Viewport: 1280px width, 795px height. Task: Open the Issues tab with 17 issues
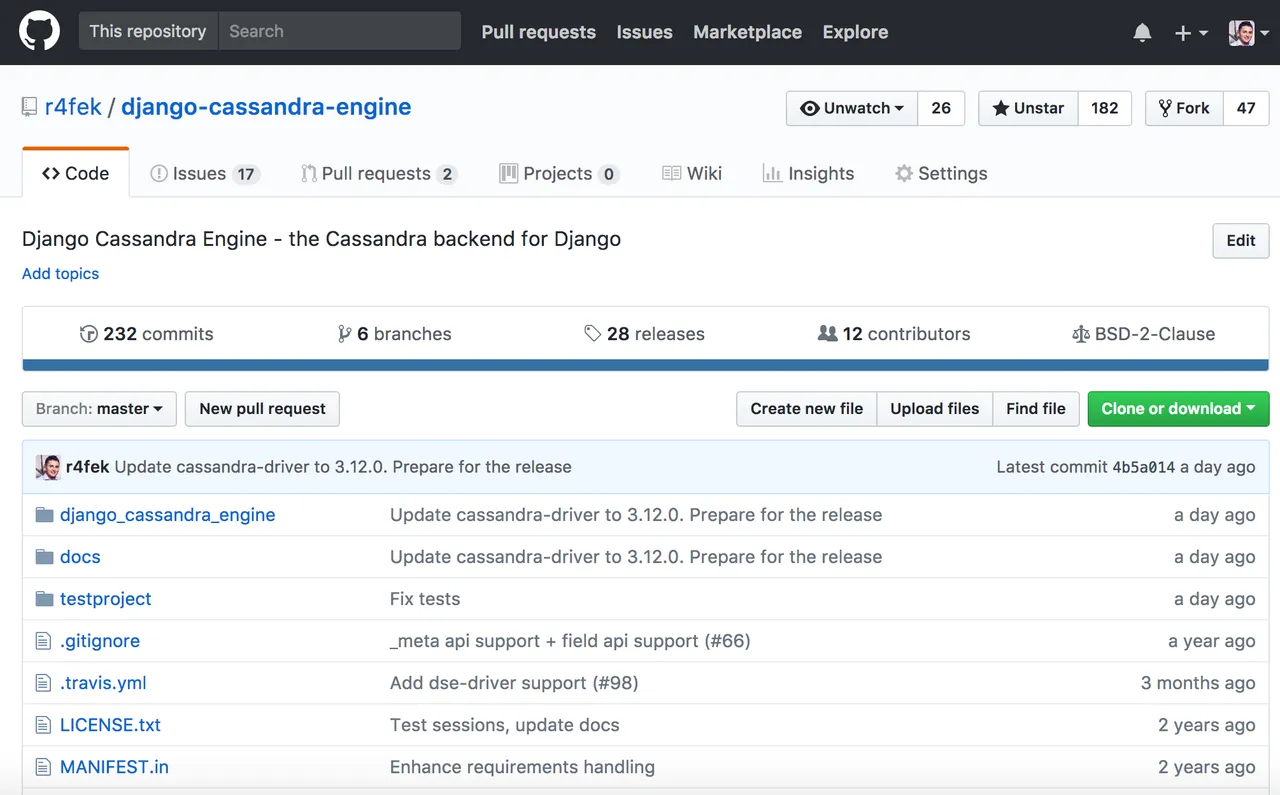(x=205, y=173)
